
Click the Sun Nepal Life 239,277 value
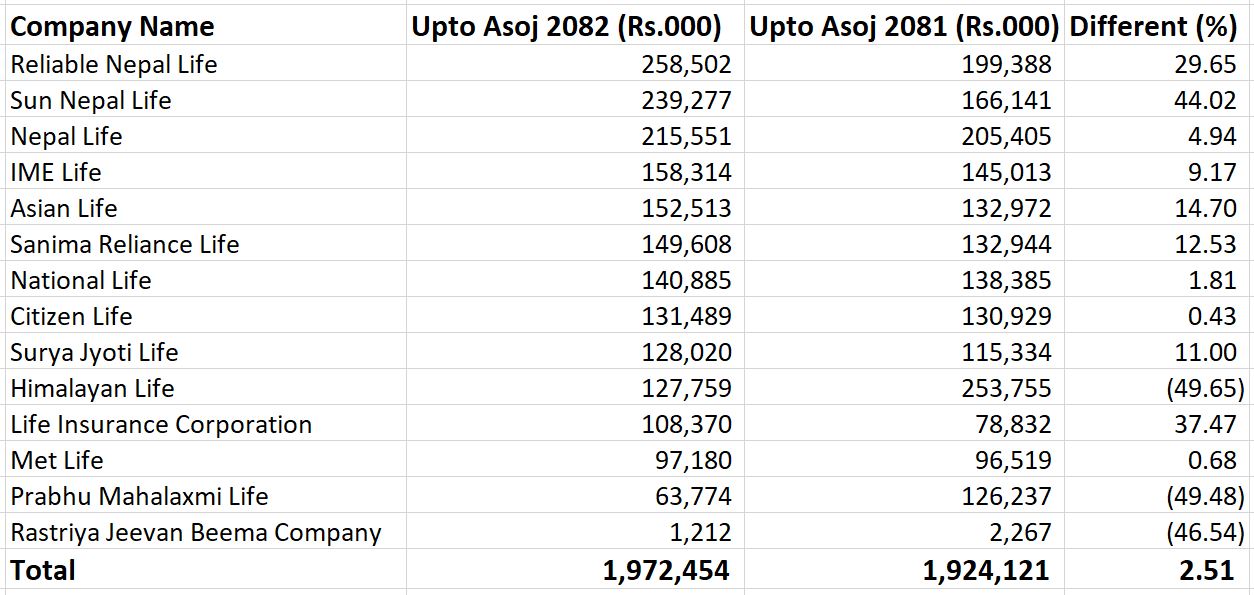click(686, 101)
